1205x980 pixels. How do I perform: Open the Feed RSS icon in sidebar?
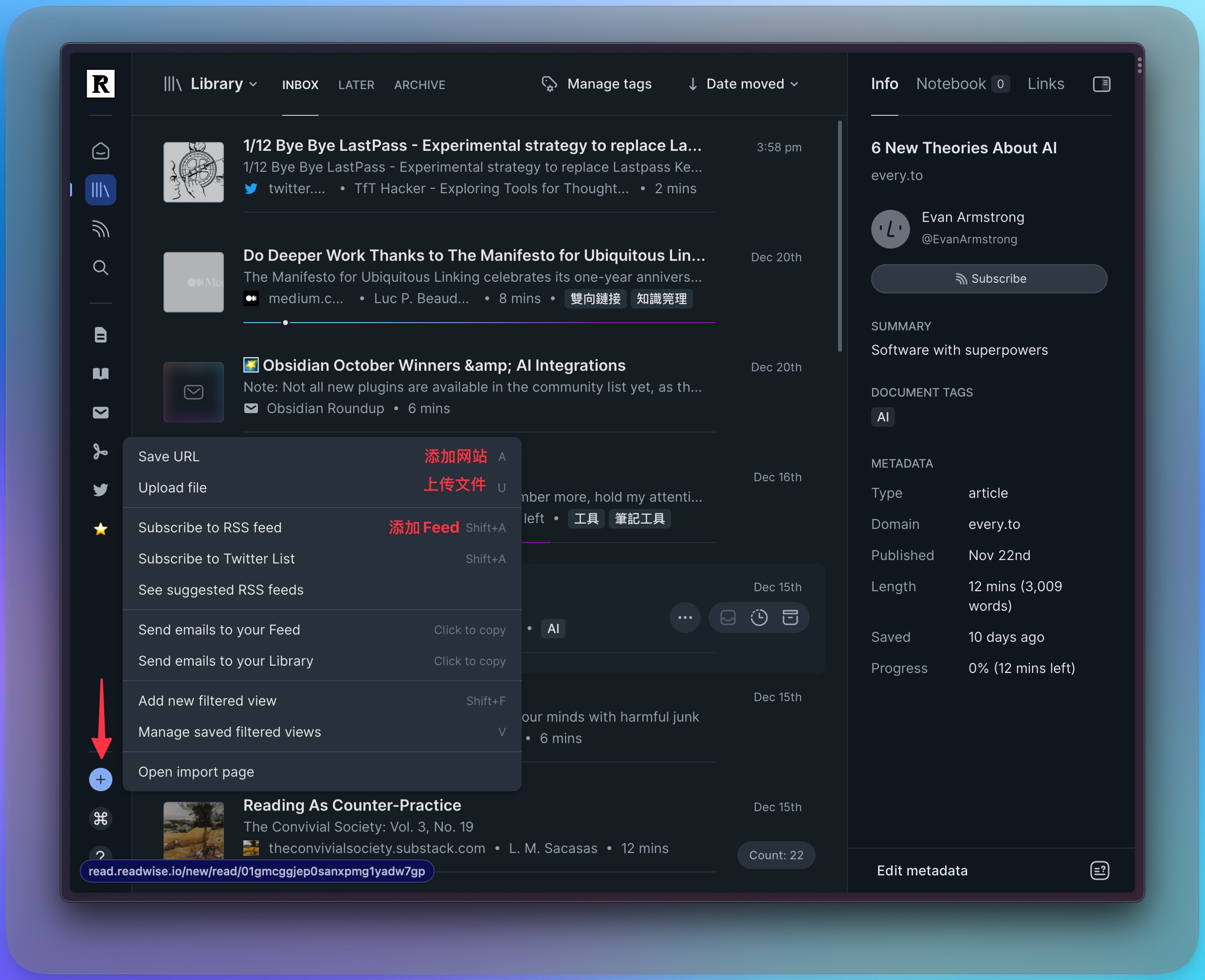(x=101, y=229)
